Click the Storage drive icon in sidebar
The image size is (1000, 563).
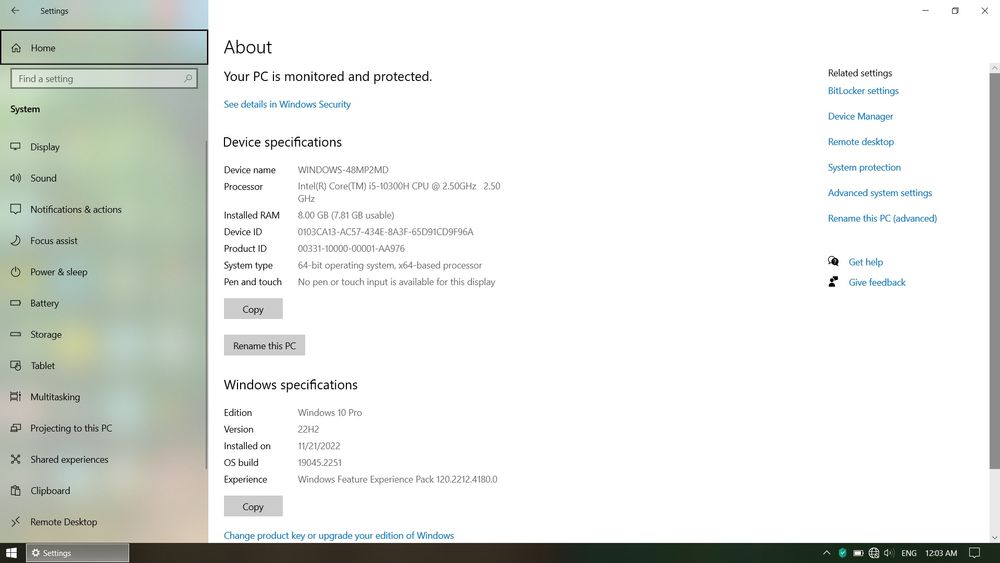tap(16, 334)
